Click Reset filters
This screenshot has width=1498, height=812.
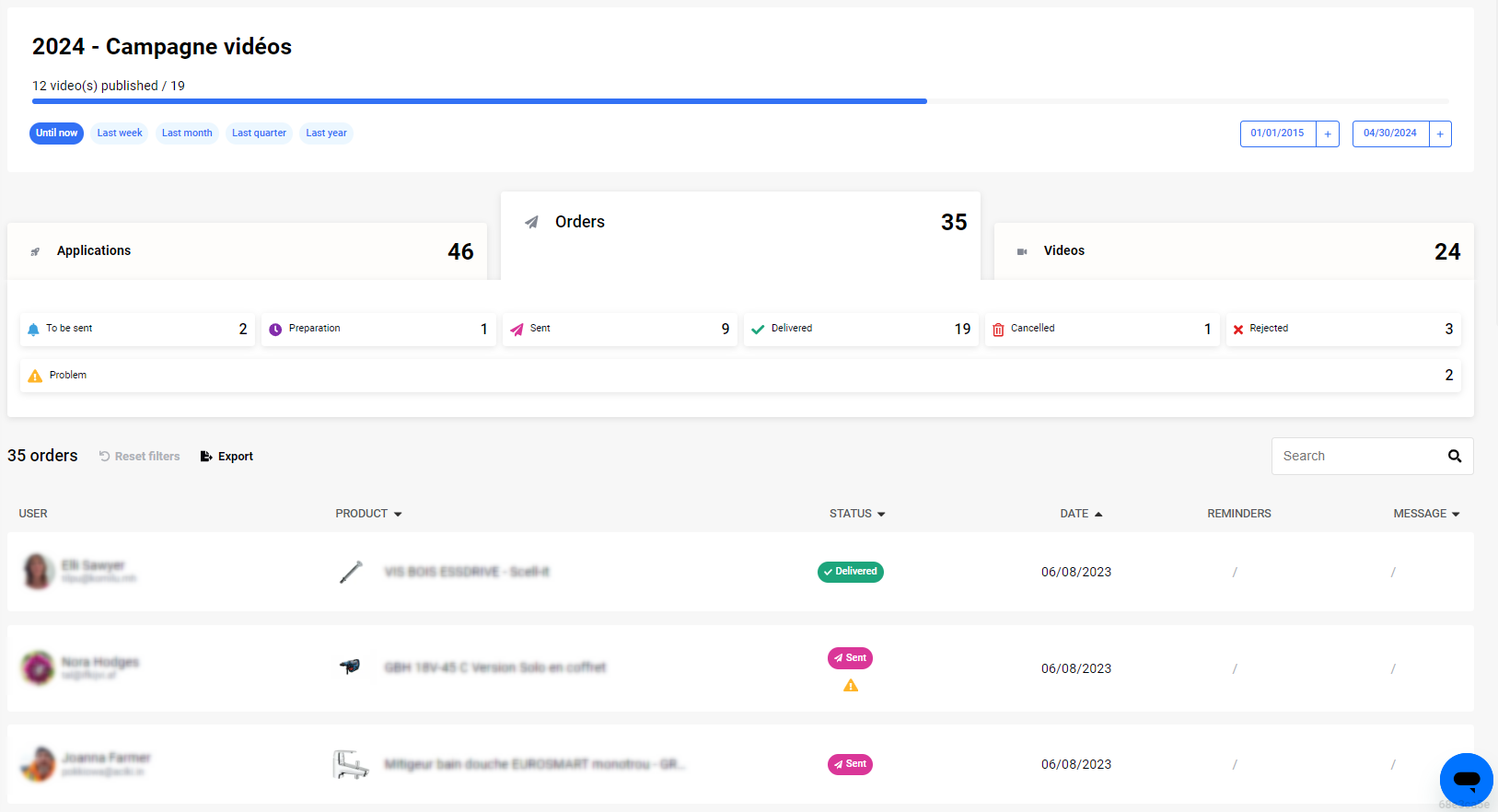139,457
